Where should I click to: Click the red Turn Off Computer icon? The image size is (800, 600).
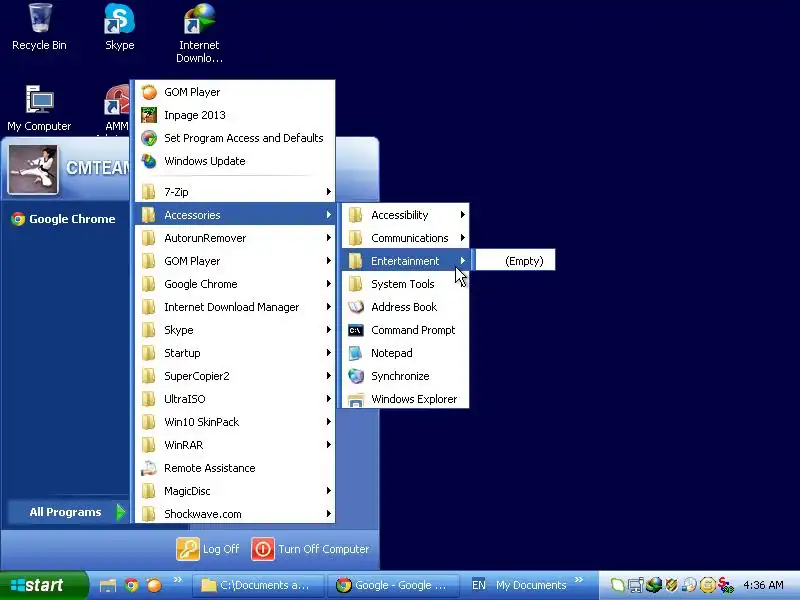[x=263, y=549]
